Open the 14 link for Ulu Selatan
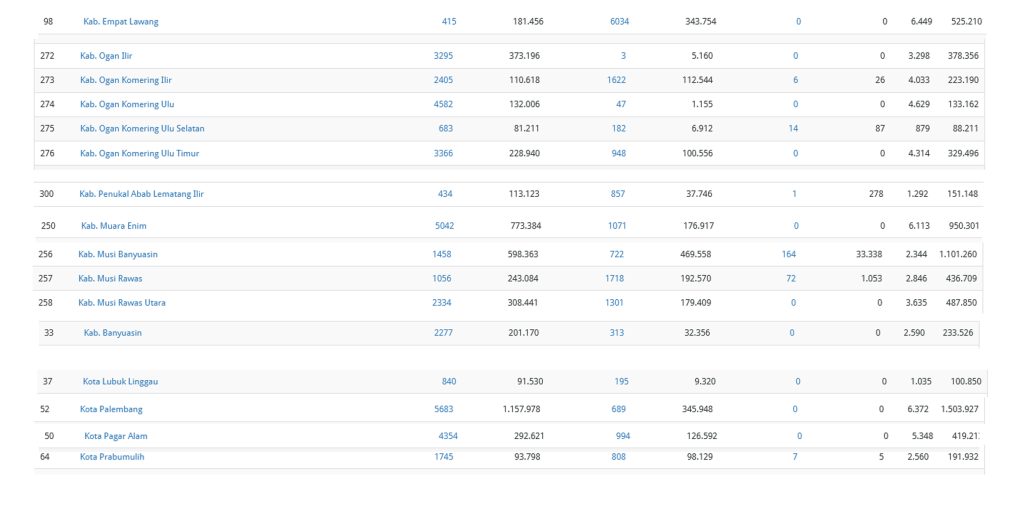The image size is (1024, 515). tap(793, 129)
